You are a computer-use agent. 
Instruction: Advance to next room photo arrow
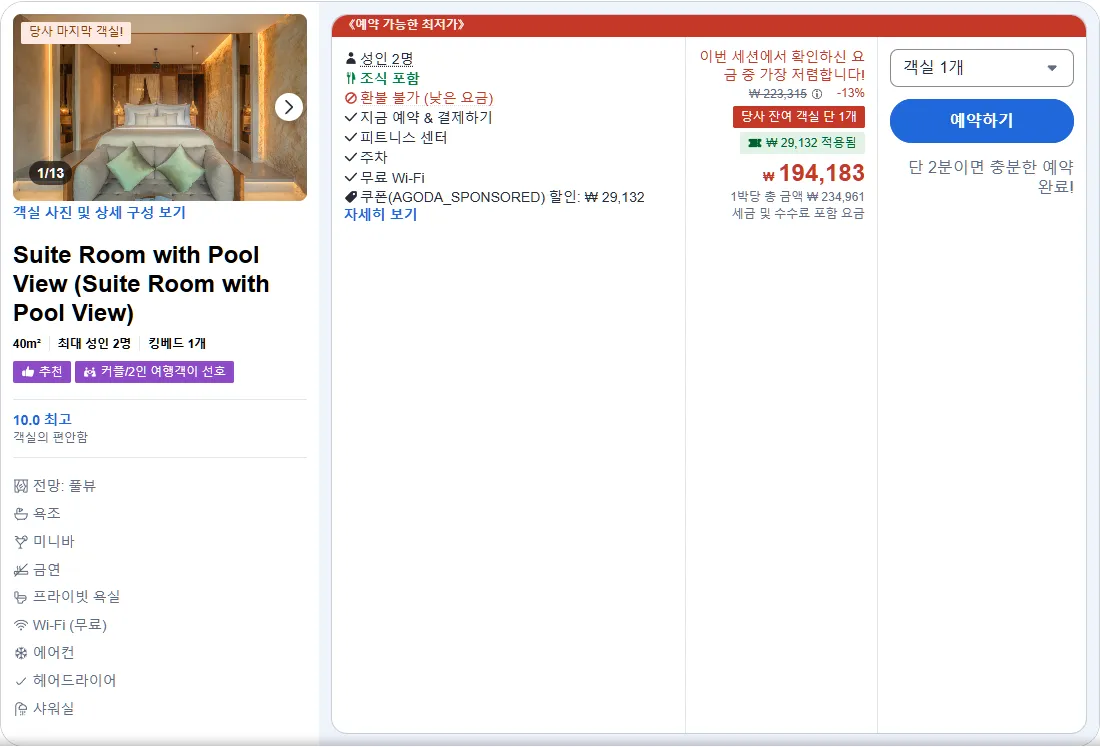[x=289, y=107]
